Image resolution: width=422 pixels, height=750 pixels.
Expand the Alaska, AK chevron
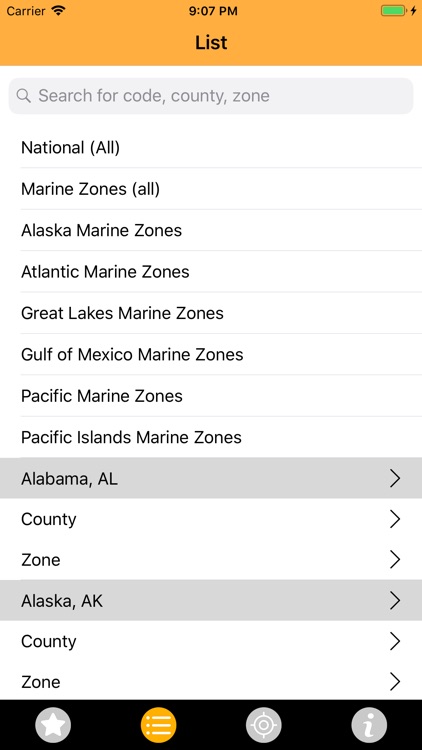click(x=395, y=600)
